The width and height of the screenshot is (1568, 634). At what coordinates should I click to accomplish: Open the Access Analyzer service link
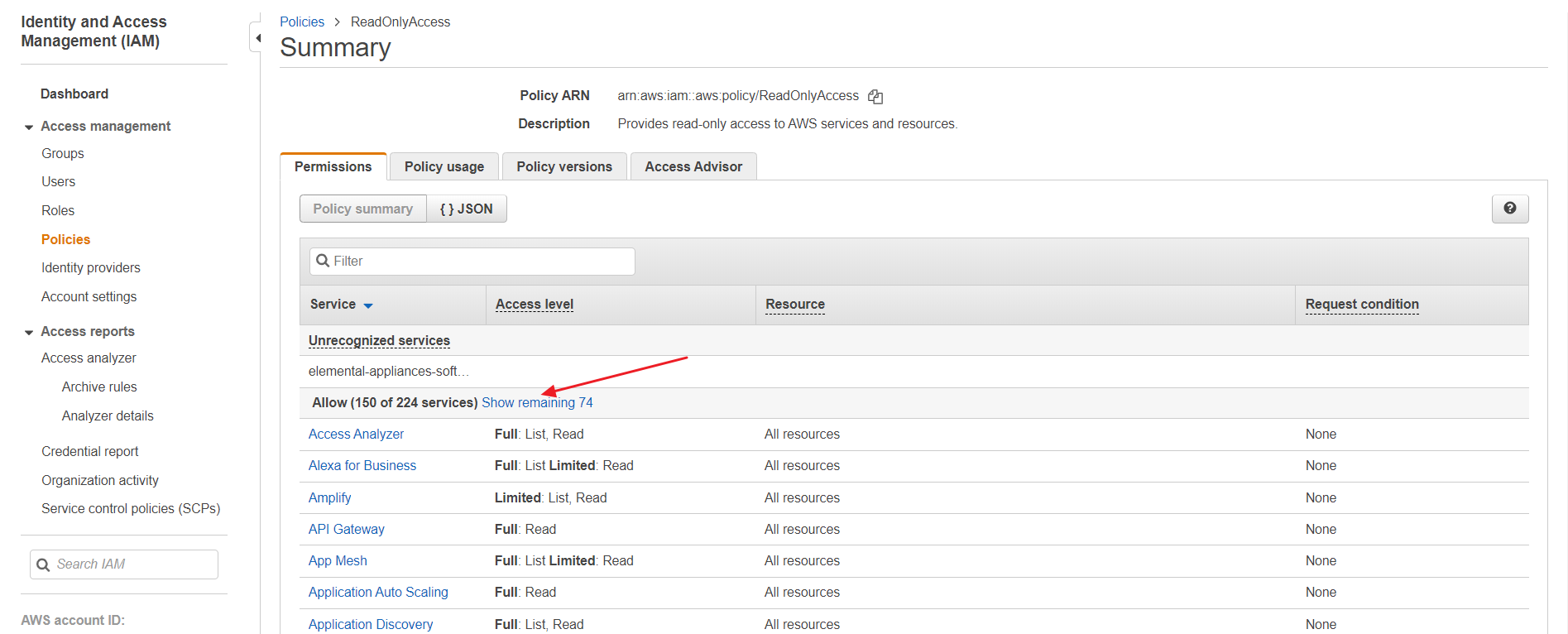(356, 434)
